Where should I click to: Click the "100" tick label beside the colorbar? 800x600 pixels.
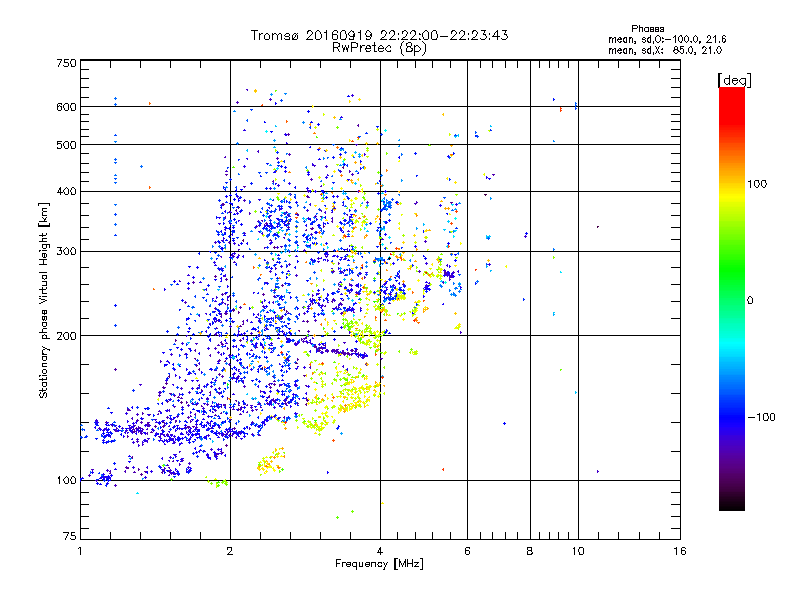pos(757,184)
